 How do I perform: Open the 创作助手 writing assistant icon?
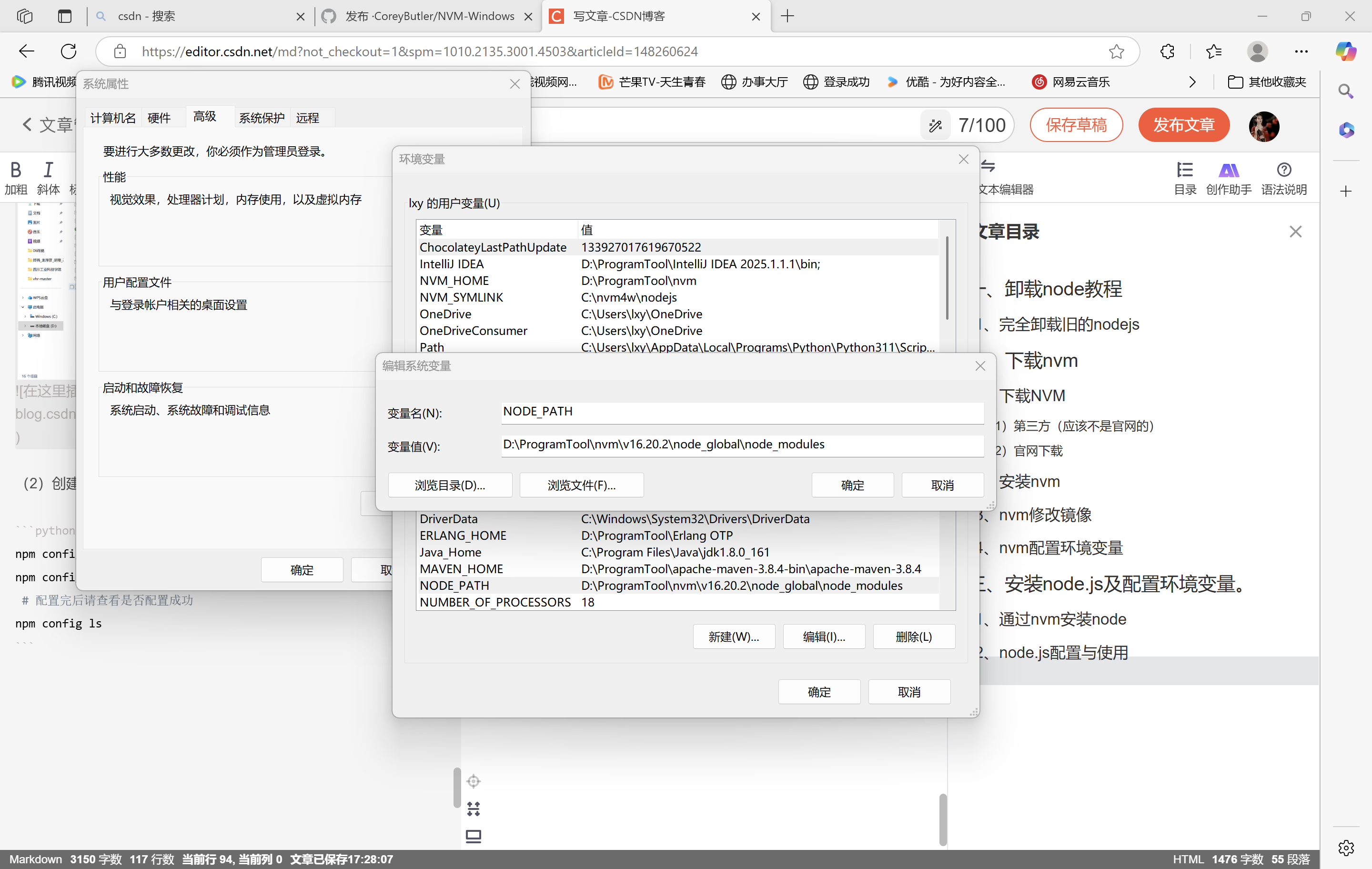pos(1229,171)
